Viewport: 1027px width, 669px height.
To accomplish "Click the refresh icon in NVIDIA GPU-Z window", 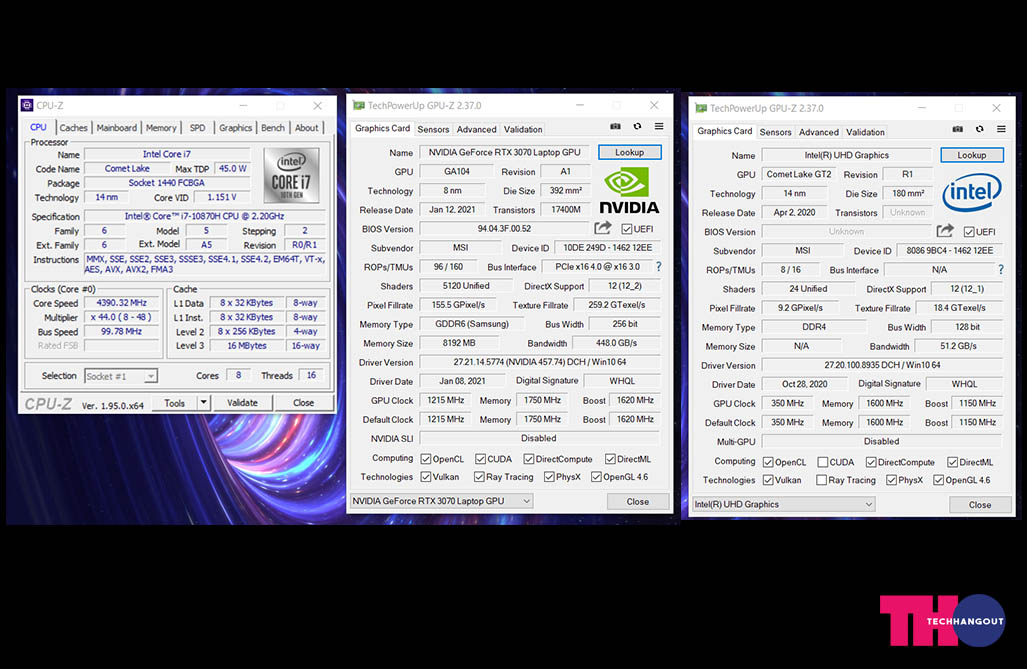I will (x=637, y=126).
